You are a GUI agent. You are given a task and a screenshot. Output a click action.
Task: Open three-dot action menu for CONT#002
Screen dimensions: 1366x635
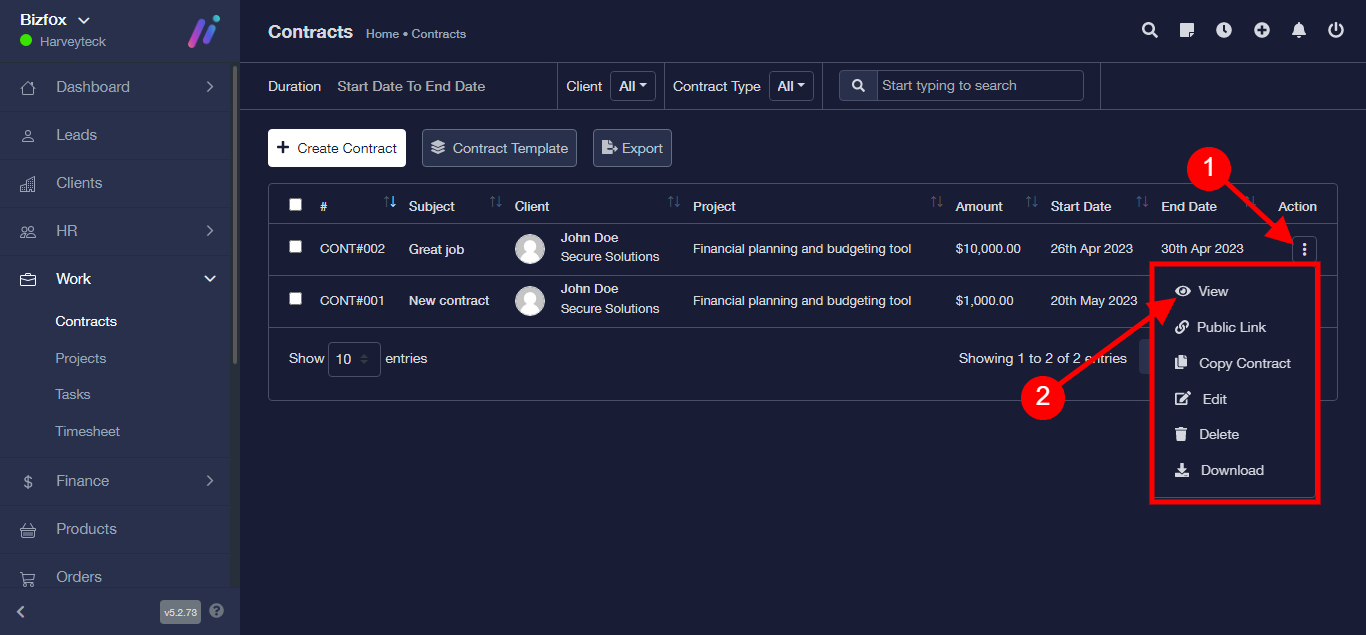pos(1305,249)
